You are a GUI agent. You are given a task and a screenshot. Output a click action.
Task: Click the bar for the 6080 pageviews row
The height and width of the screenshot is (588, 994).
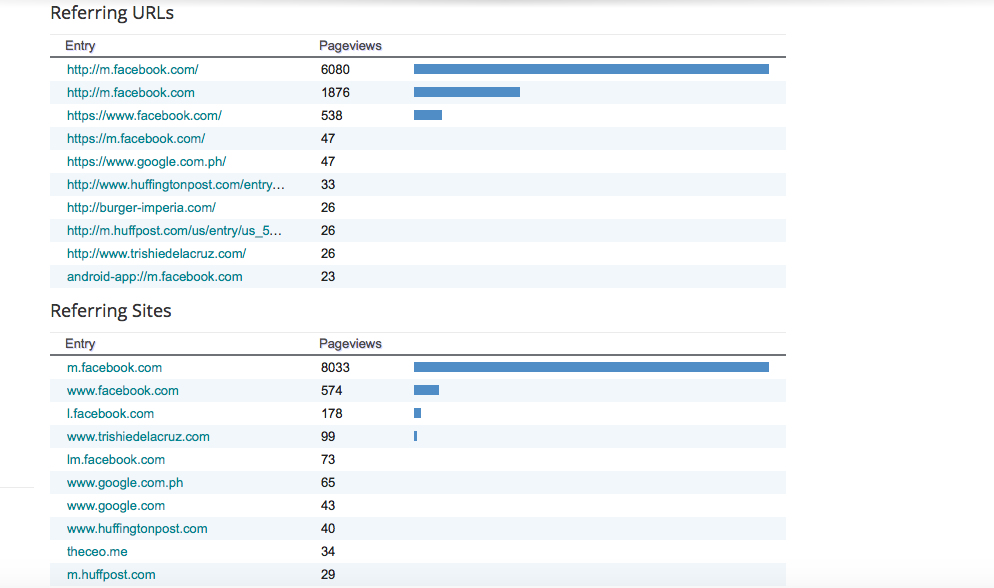(x=591, y=69)
